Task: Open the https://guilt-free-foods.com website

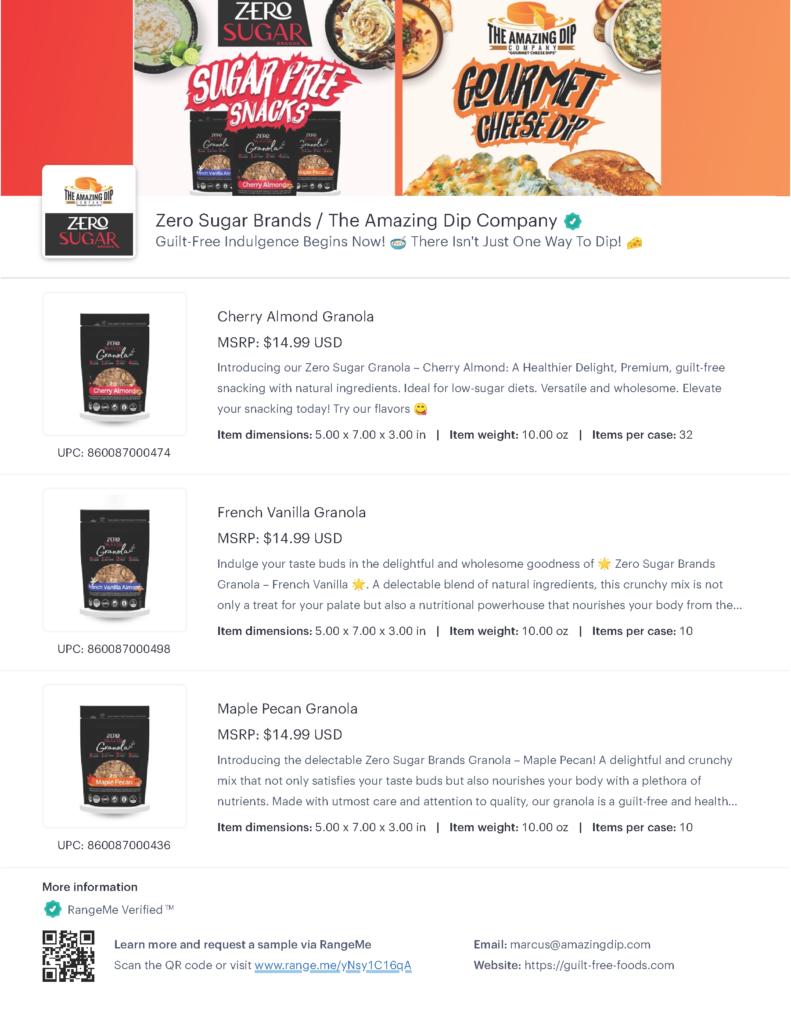Action: pyautogui.click(x=599, y=965)
